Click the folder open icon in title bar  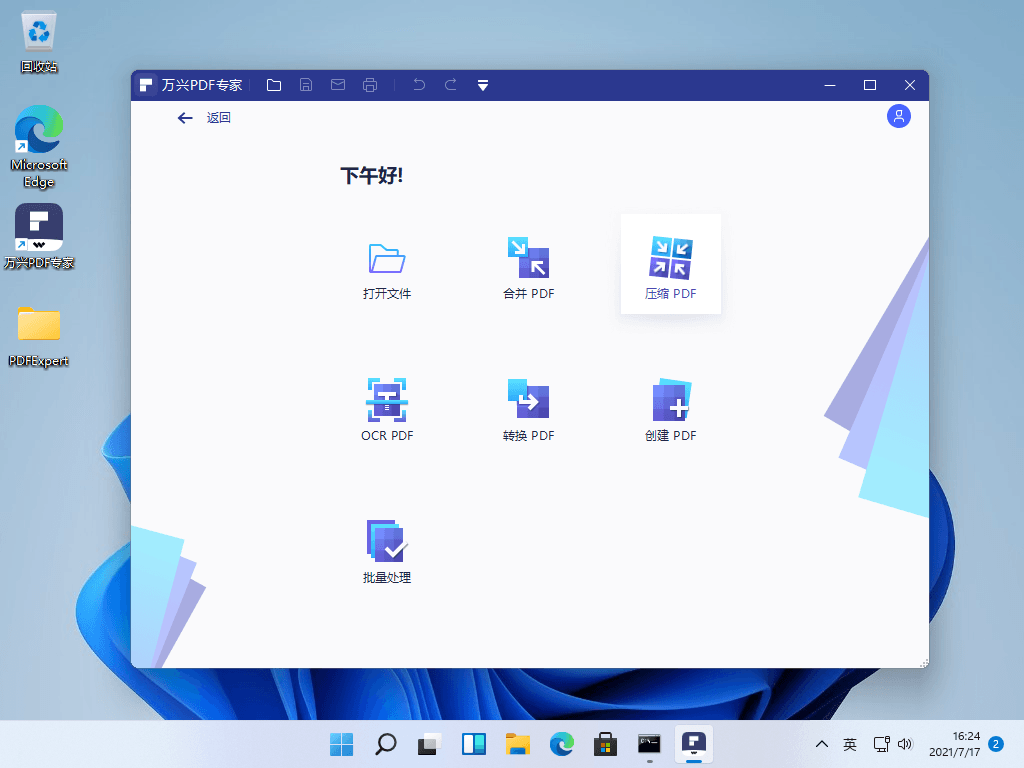tap(274, 85)
